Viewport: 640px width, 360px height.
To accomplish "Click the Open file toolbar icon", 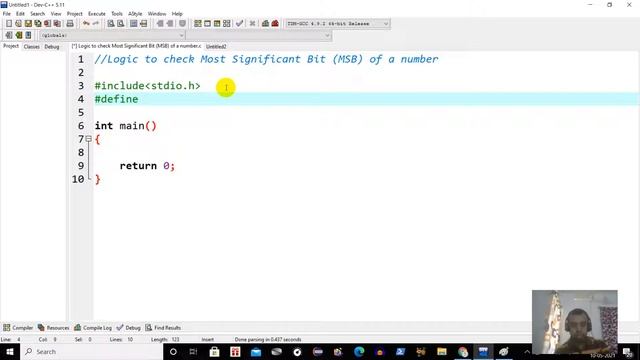I will (18, 24).
